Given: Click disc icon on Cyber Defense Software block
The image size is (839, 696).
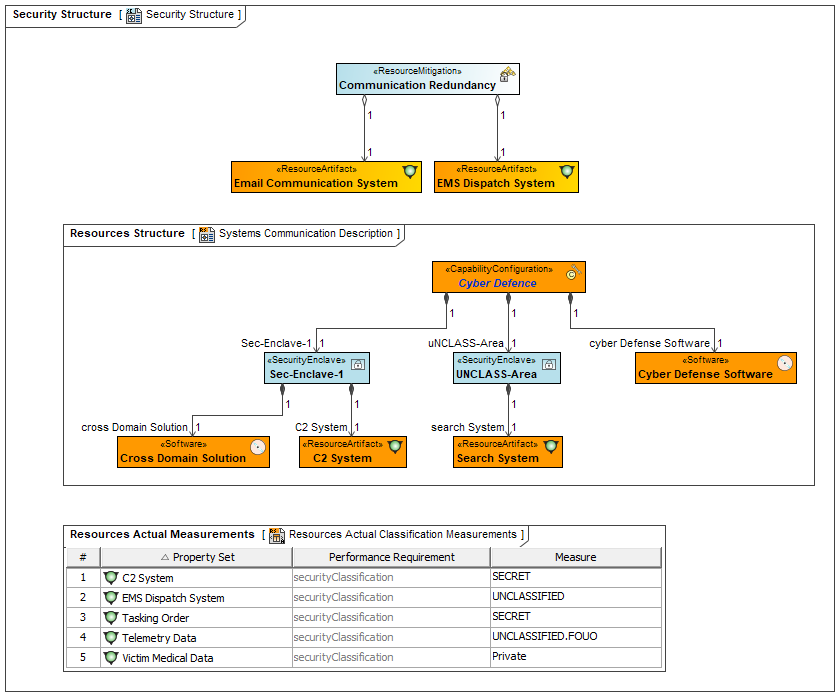Looking at the screenshot, I should coord(784,363).
